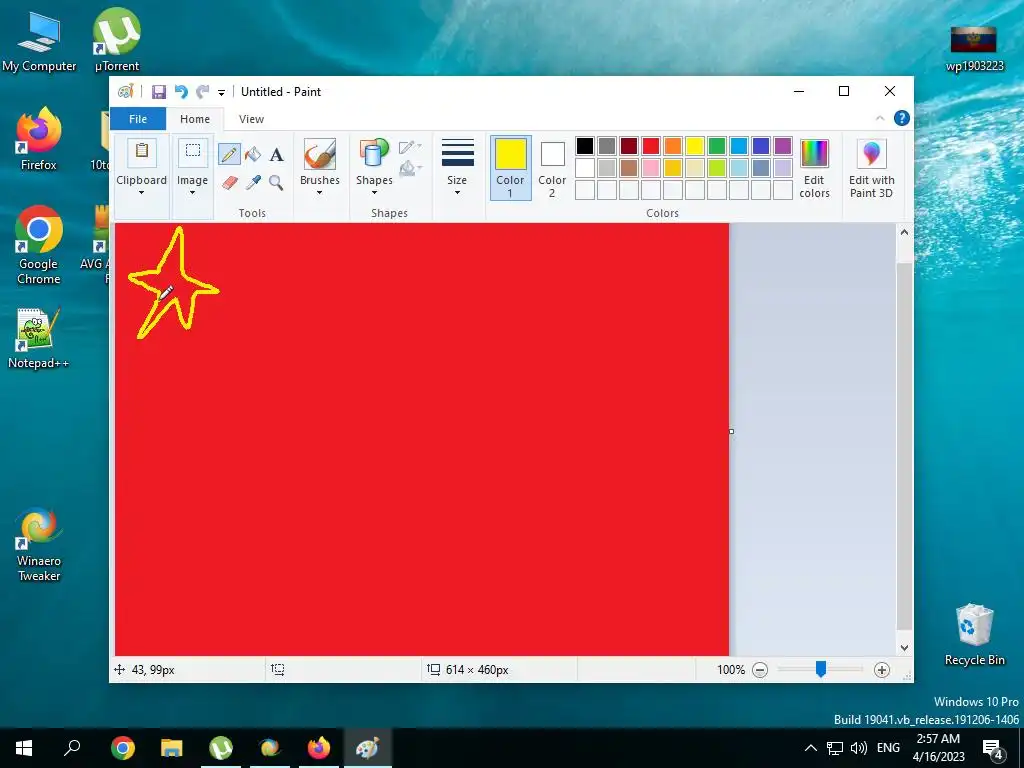Expand the Size dropdown arrow

click(457, 193)
